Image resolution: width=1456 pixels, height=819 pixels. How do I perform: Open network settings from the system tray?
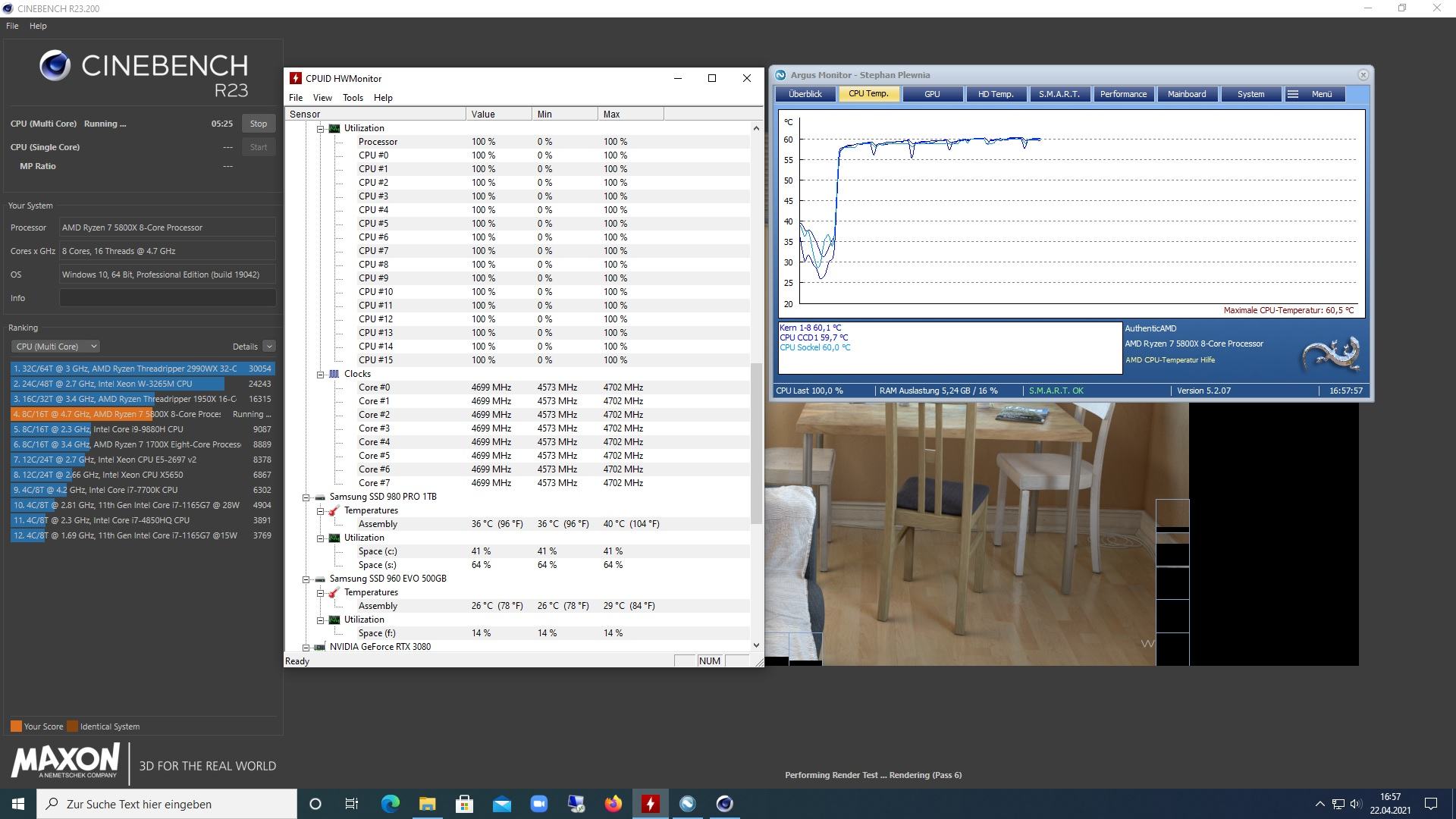click(x=1338, y=804)
